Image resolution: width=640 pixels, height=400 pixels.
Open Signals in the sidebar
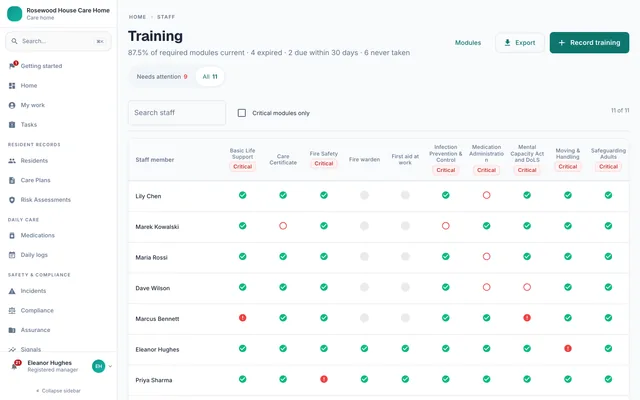(x=31, y=349)
